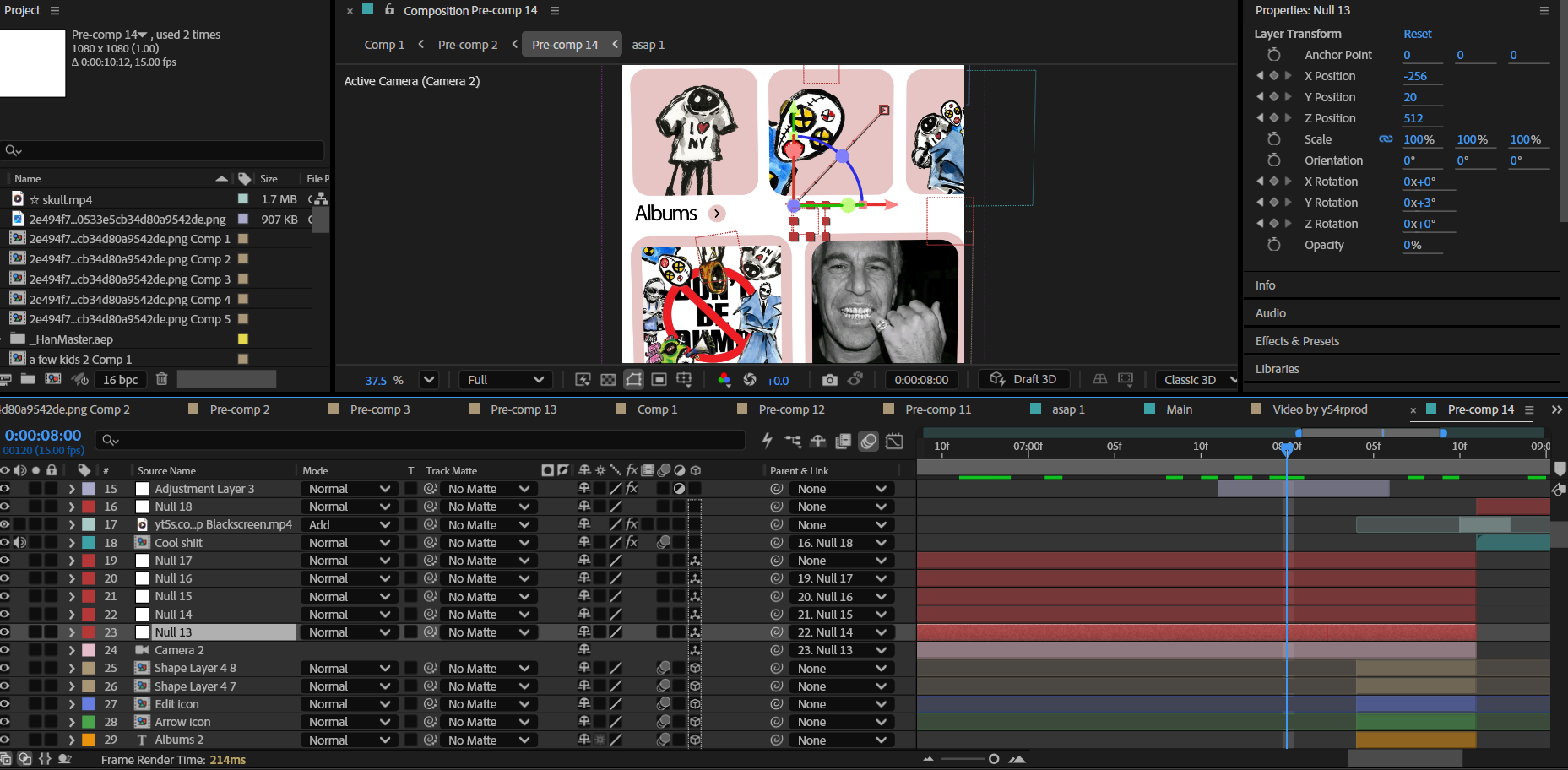Screen dimensions: 1568x770
Task: Toggle visibility of Shape Layer 4 8
Action: tap(5, 668)
